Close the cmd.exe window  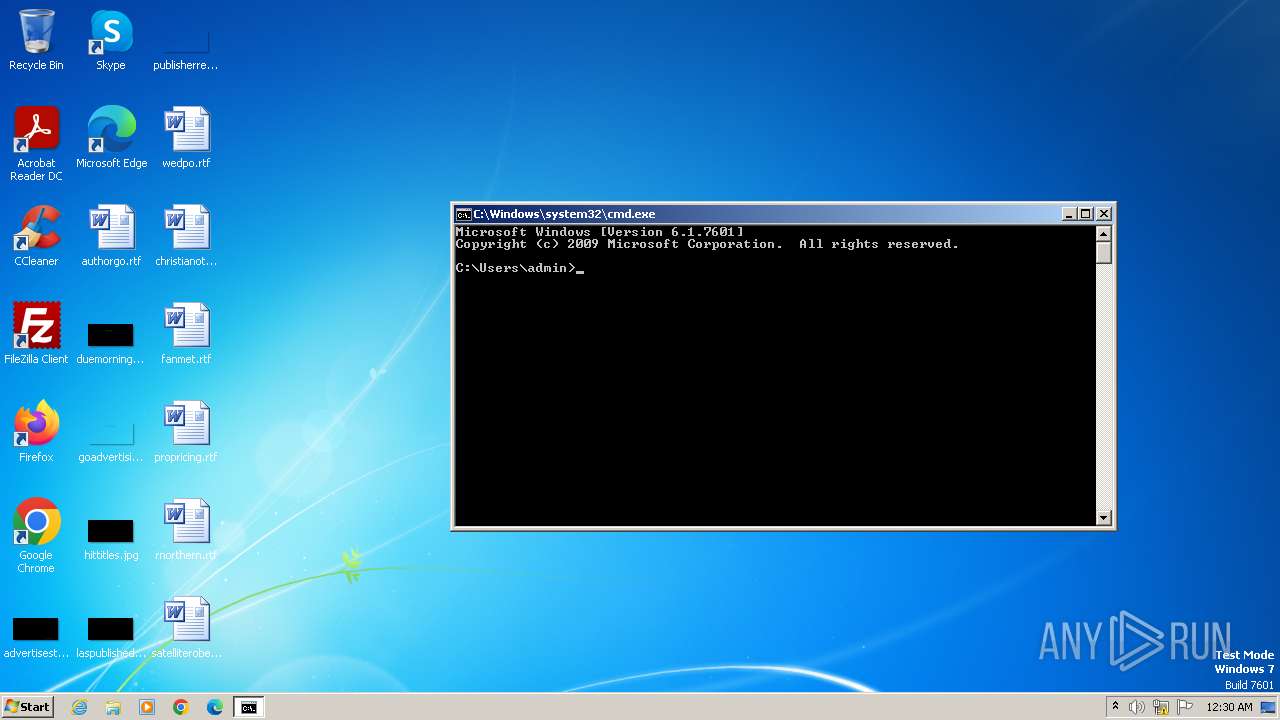[1104, 214]
